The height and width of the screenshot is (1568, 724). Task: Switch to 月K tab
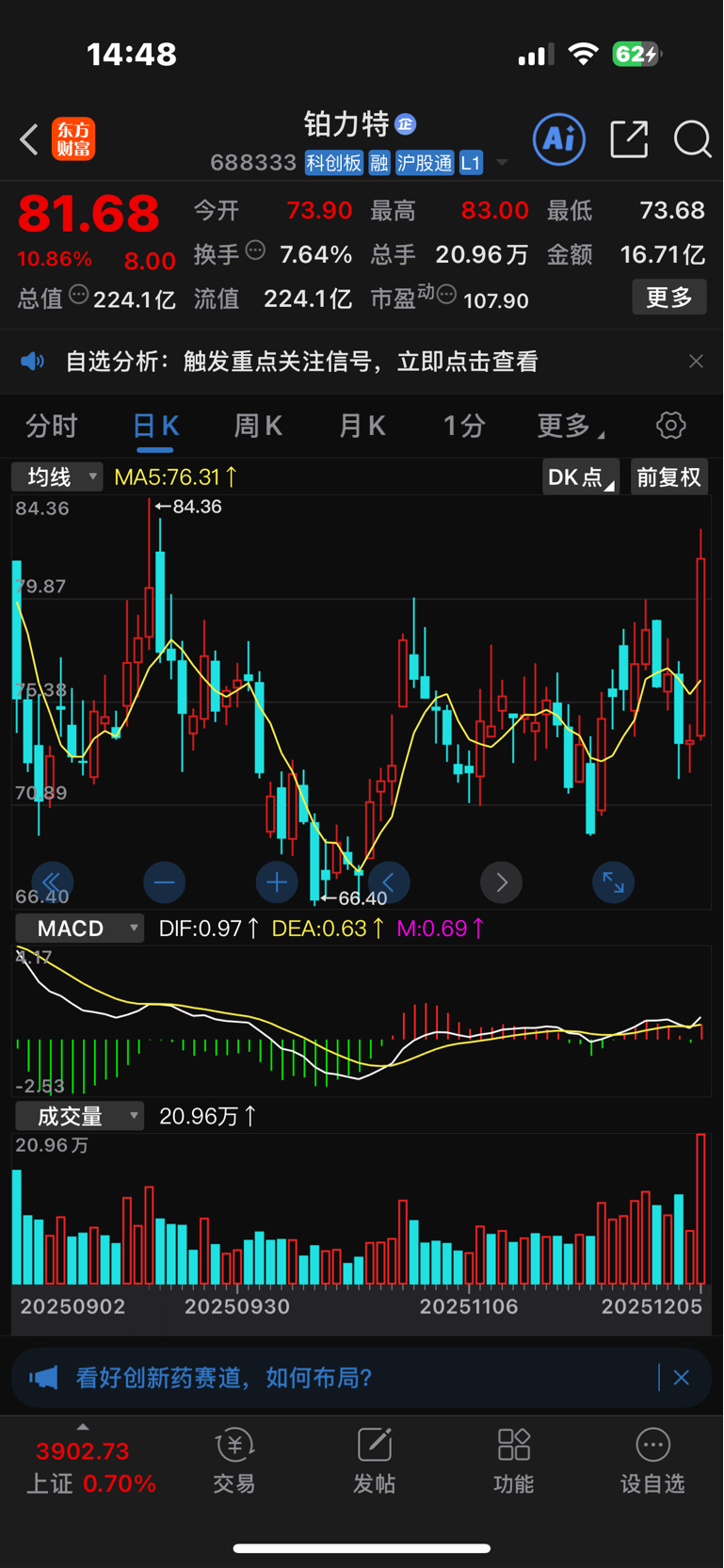click(362, 426)
